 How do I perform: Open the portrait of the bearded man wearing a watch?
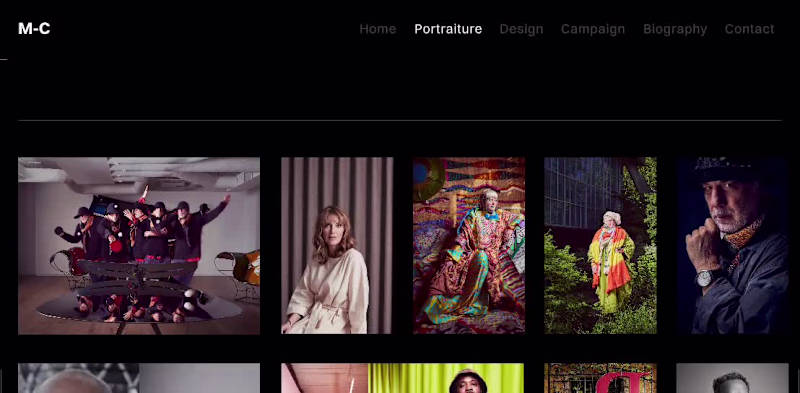733,245
